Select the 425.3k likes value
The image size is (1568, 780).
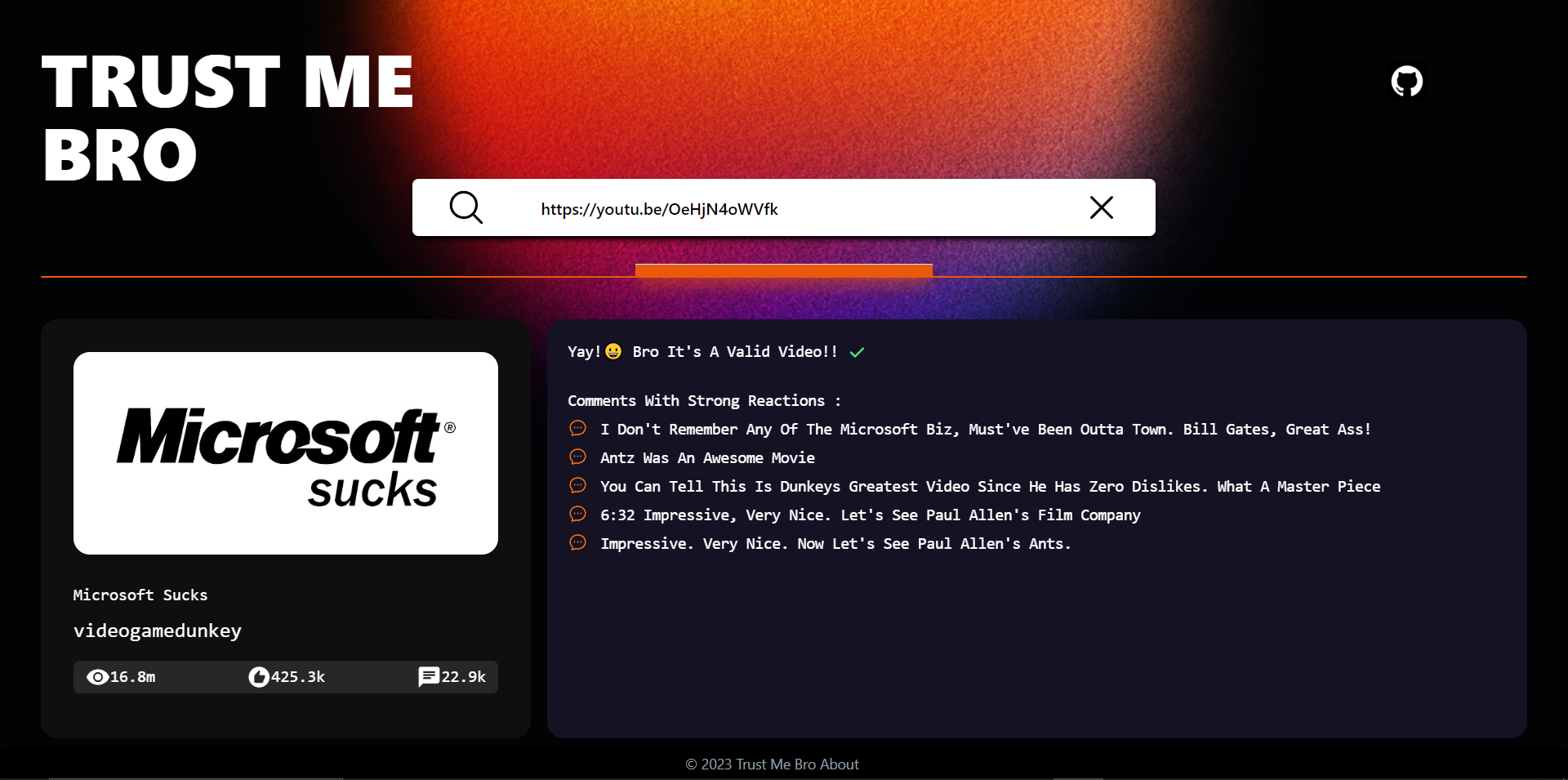(298, 677)
